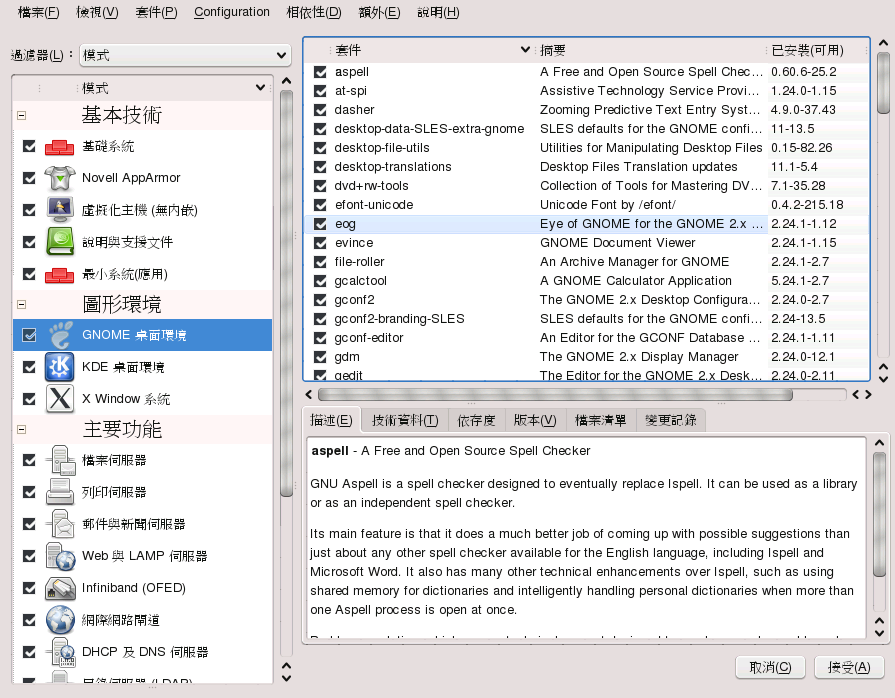Click the 列印伺服器 printer icon
Image resolution: width=895 pixels, height=698 pixels.
[x=59, y=493]
